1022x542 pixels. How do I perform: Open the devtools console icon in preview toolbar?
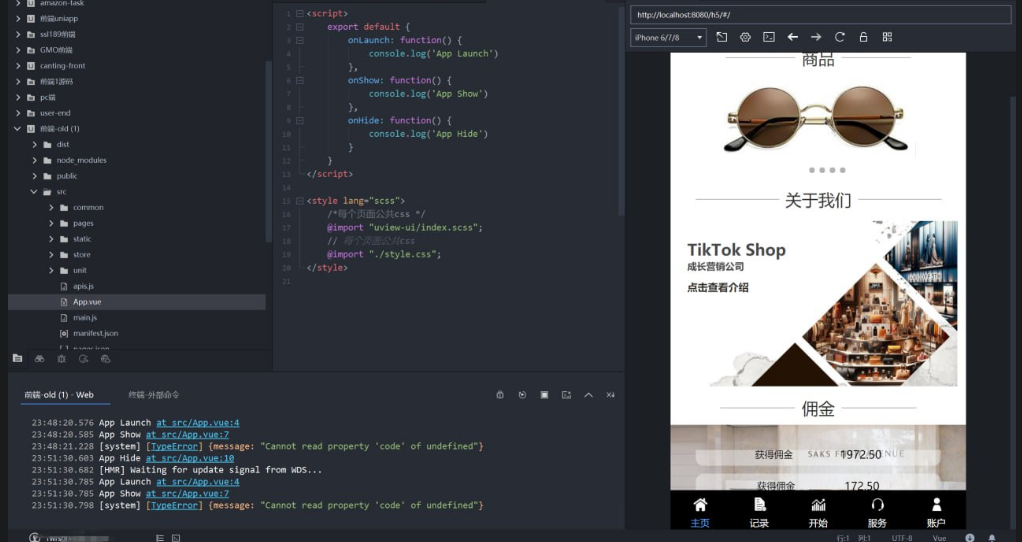[x=769, y=37]
